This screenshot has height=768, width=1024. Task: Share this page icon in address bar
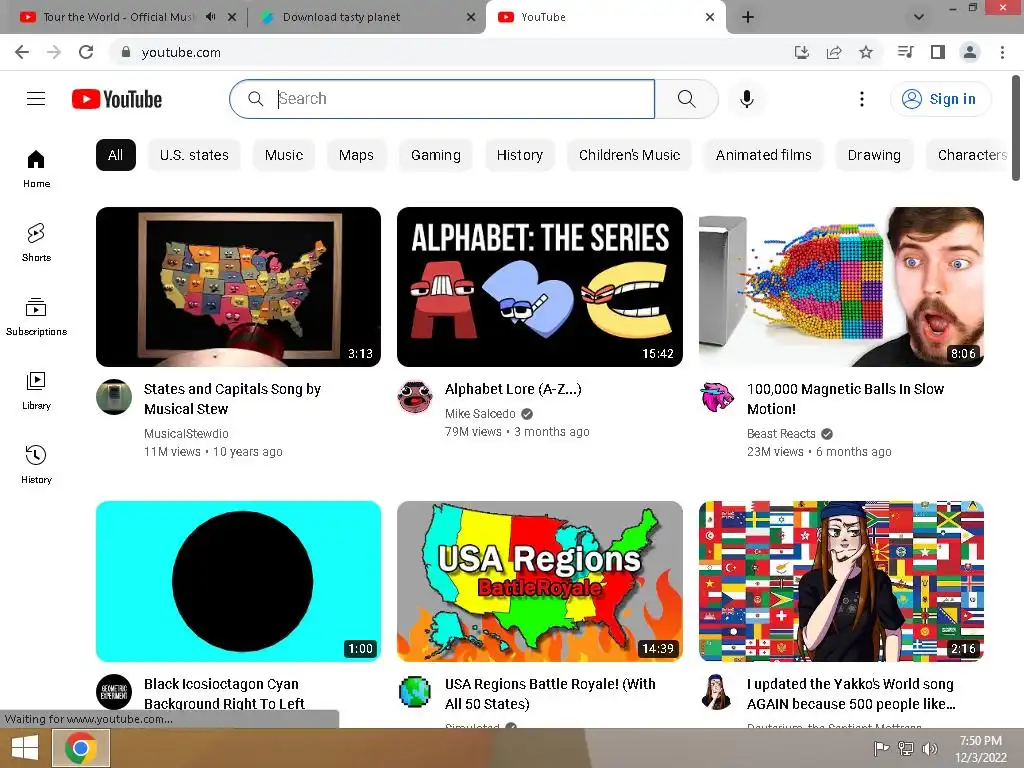click(x=834, y=52)
